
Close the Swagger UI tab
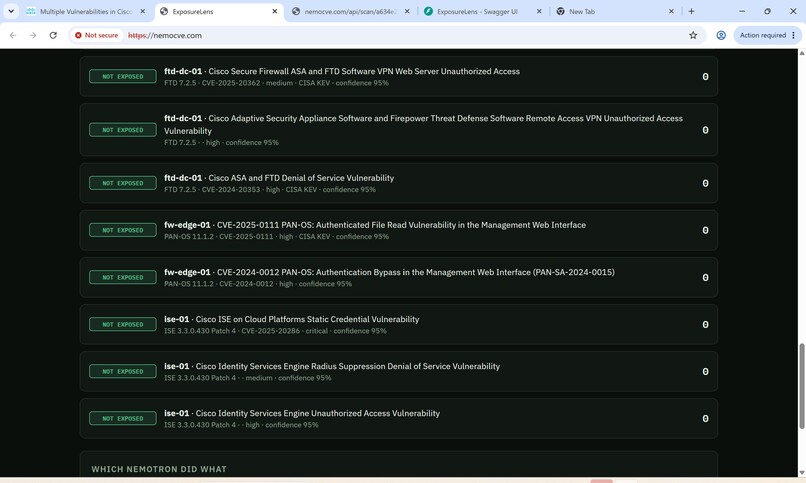tap(539, 11)
